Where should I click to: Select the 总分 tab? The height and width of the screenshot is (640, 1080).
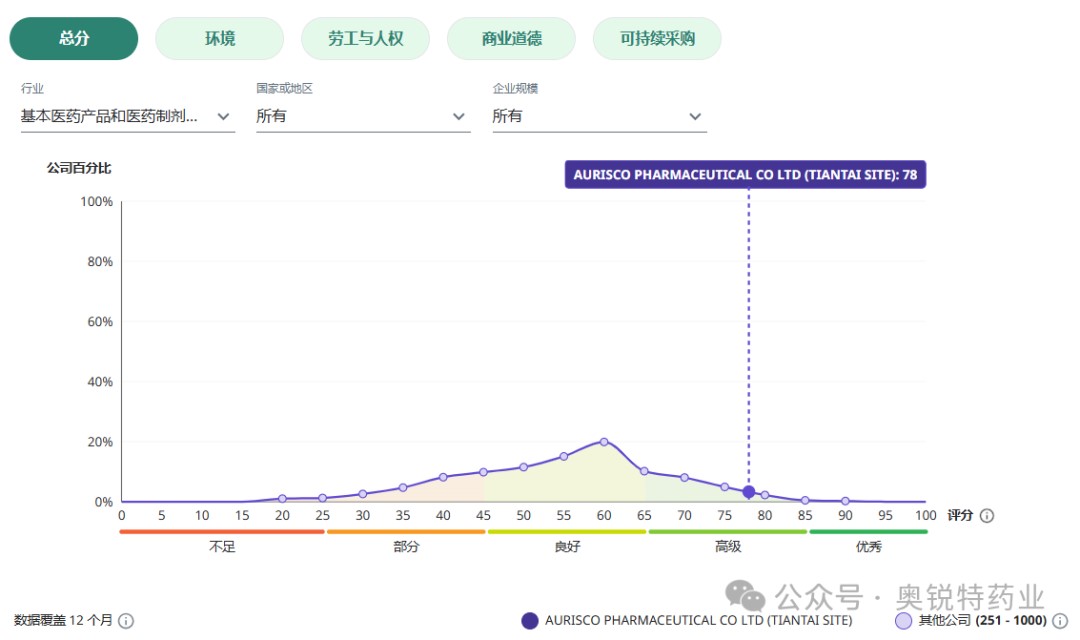[x=74, y=39]
